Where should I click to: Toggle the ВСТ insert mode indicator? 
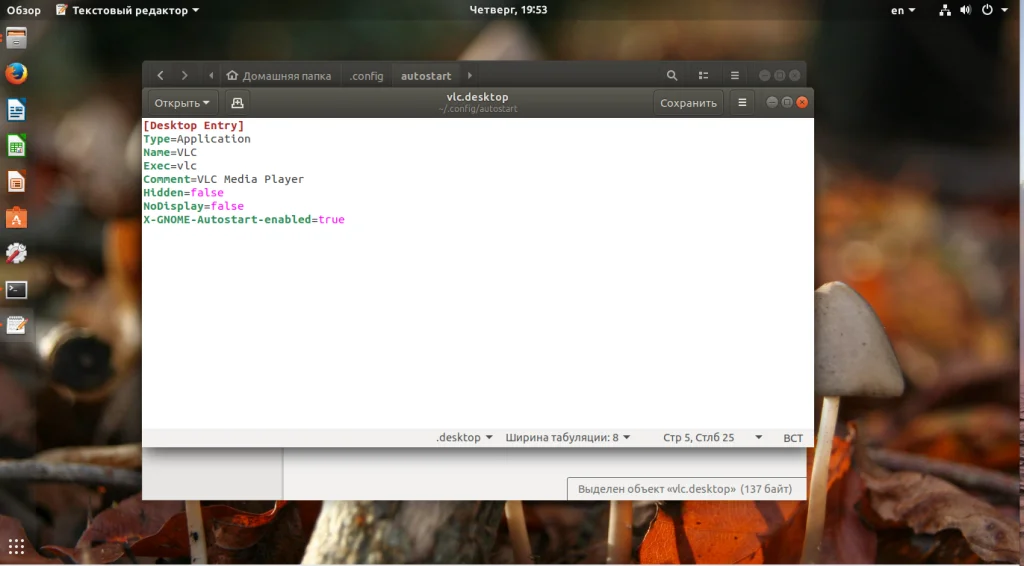793,437
